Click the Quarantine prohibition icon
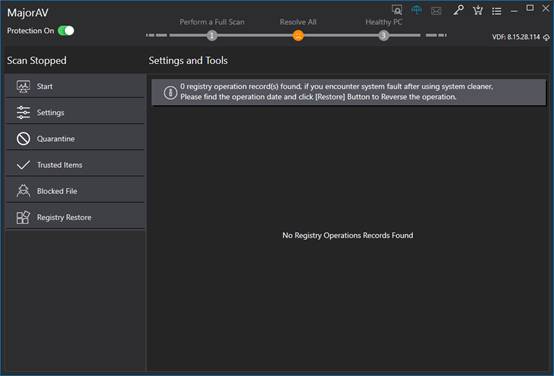This screenshot has height=376, width=554. pos(23,139)
